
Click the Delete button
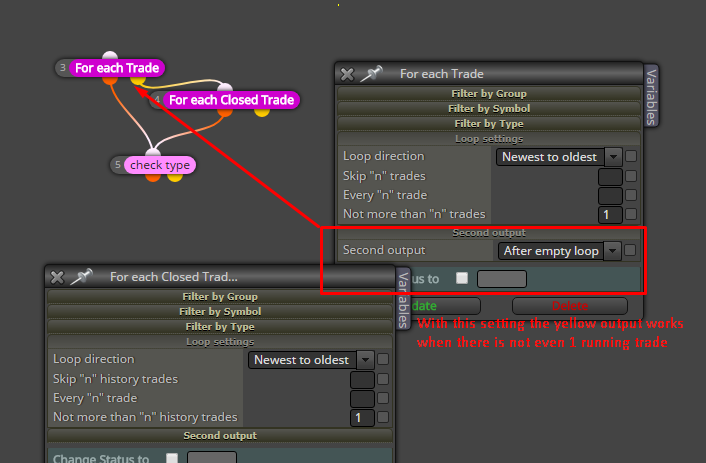(570, 306)
